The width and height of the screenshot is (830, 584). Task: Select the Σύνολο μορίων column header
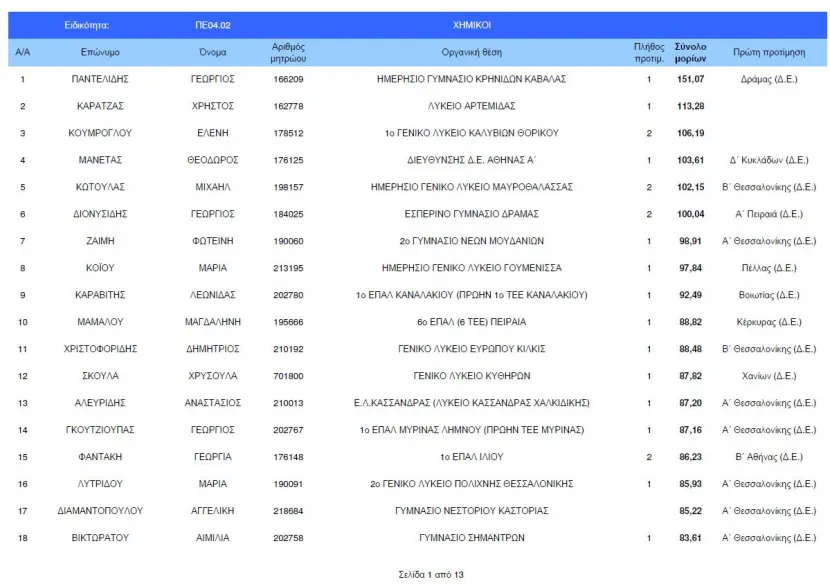[690, 52]
